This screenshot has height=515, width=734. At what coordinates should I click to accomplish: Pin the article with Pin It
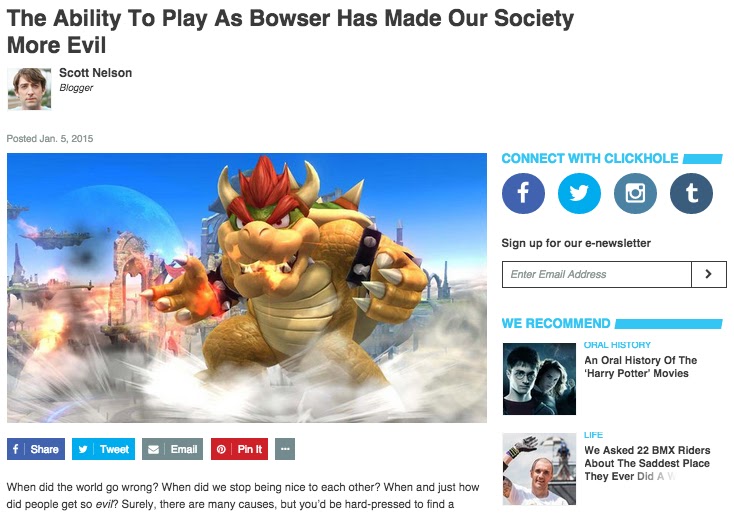coord(239,449)
